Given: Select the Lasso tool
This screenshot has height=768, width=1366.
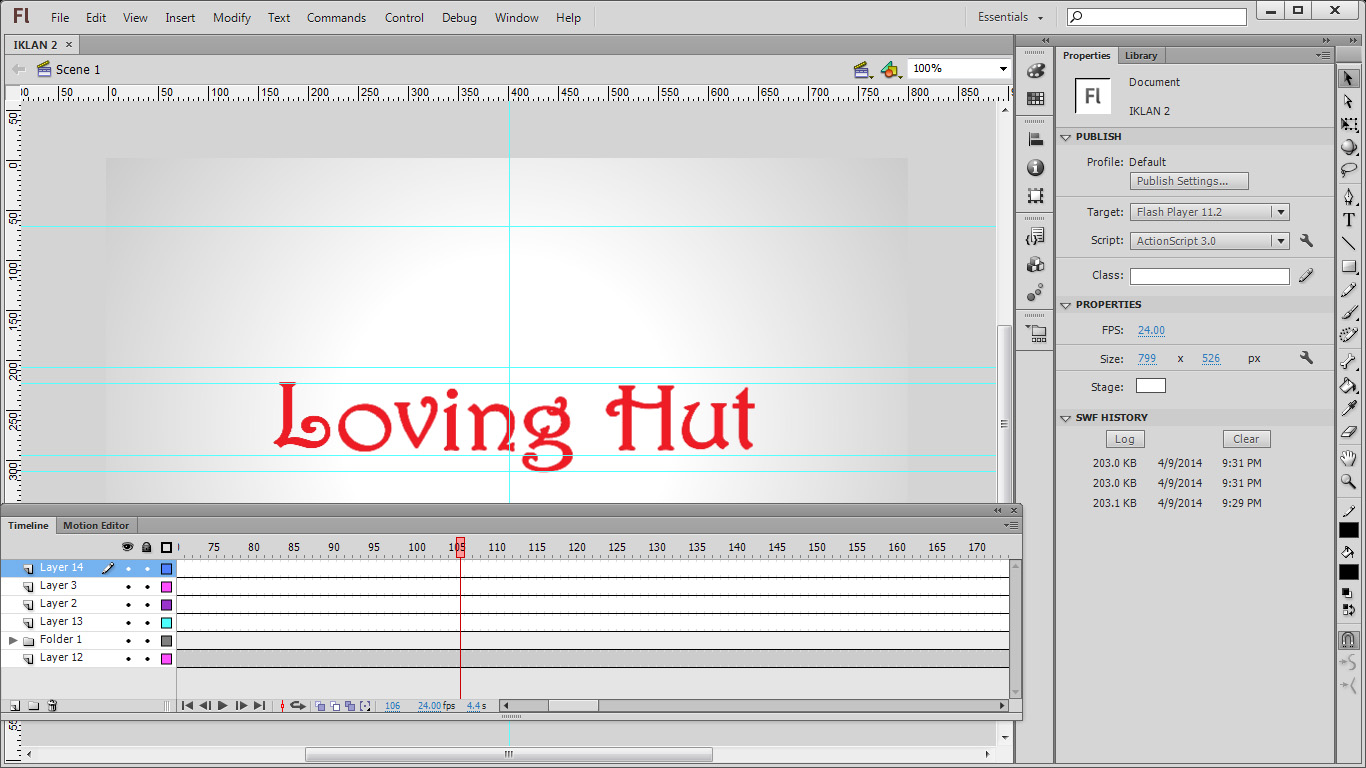Looking at the screenshot, I should point(1348,170).
